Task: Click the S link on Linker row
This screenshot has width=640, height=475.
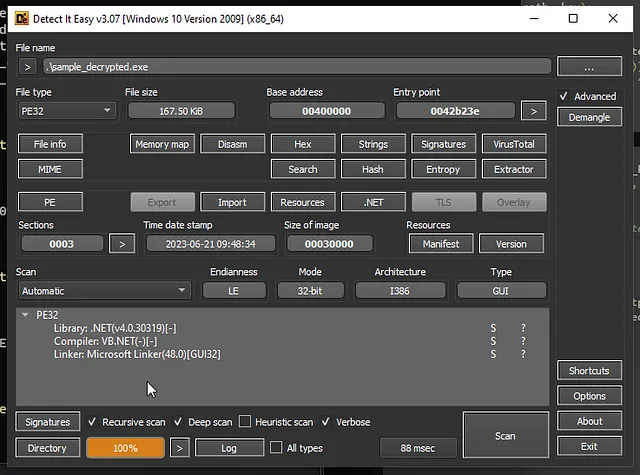Action: (x=493, y=354)
